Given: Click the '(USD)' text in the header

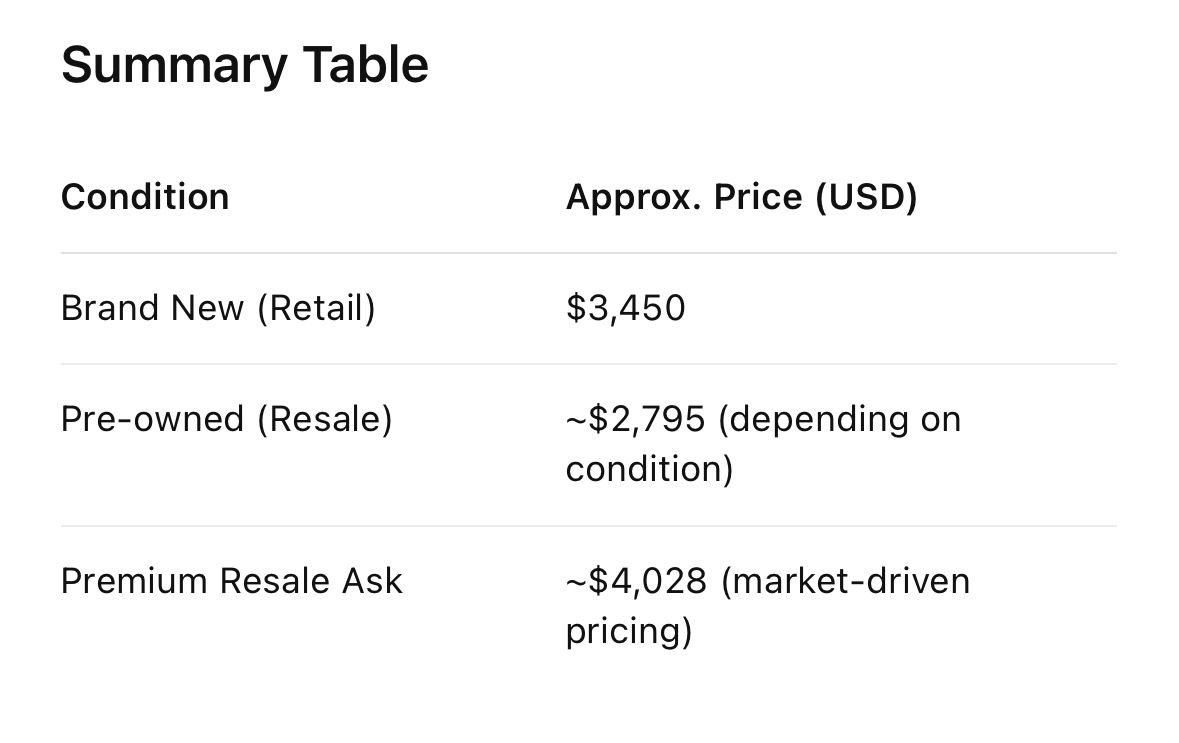Looking at the screenshot, I should pos(866,197).
